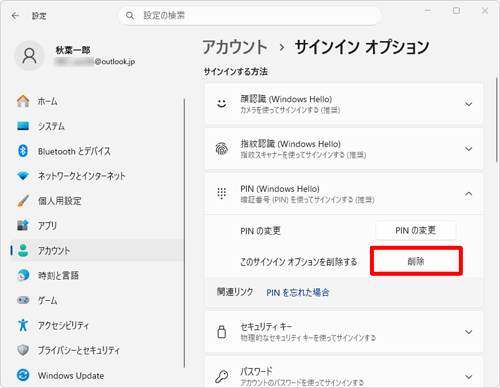The height and width of the screenshot is (388, 500).
Task: Expand the セキュリティ キー chevron
Action: coord(469,332)
